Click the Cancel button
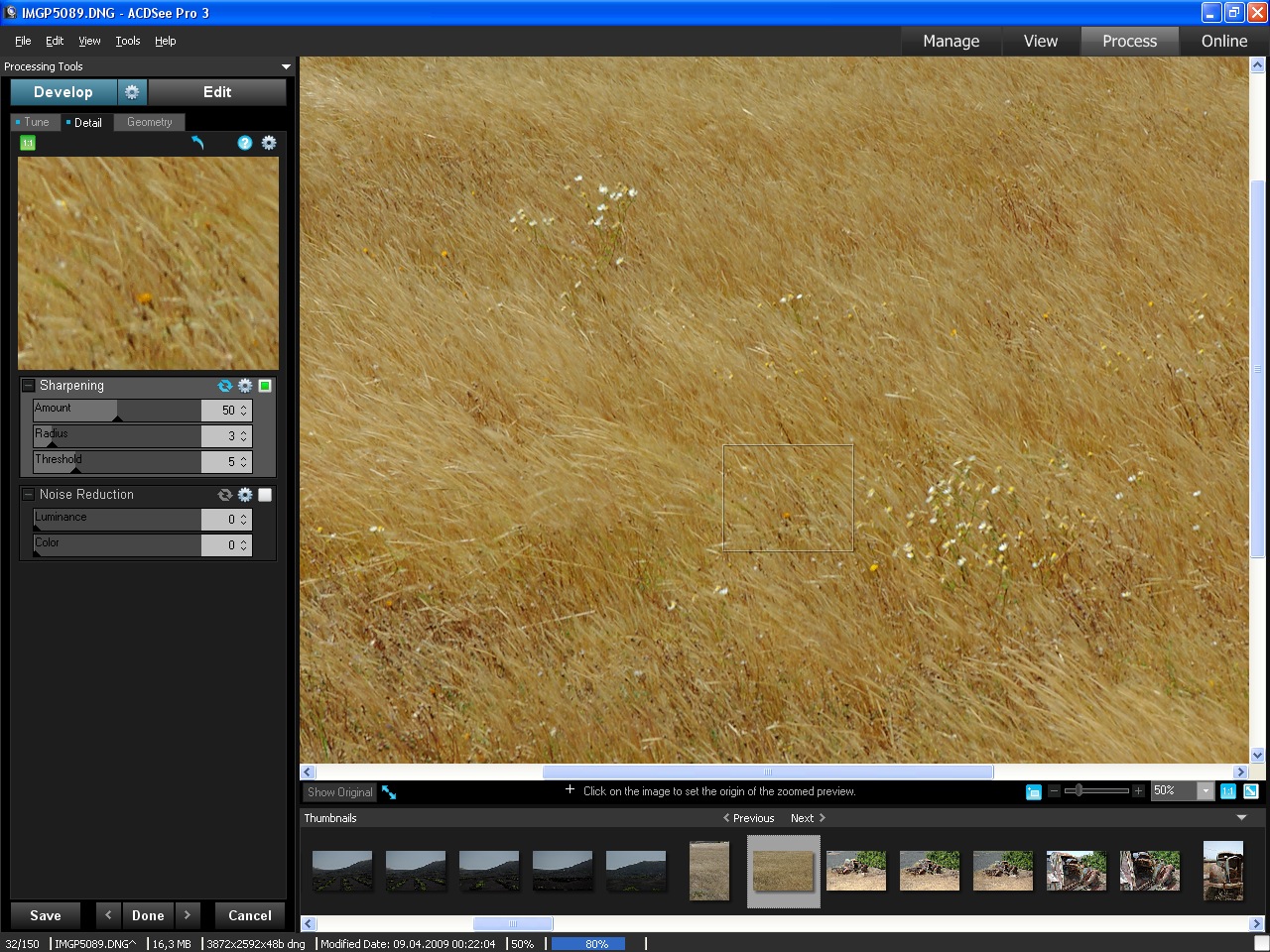The width and height of the screenshot is (1270, 952). [x=250, y=915]
